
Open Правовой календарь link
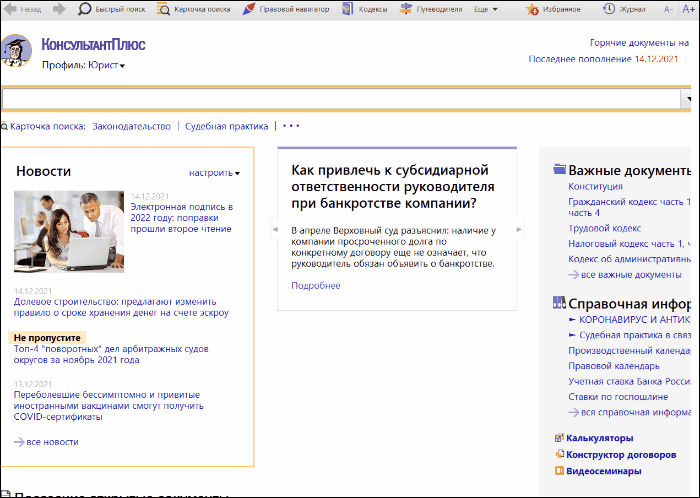click(613, 366)
